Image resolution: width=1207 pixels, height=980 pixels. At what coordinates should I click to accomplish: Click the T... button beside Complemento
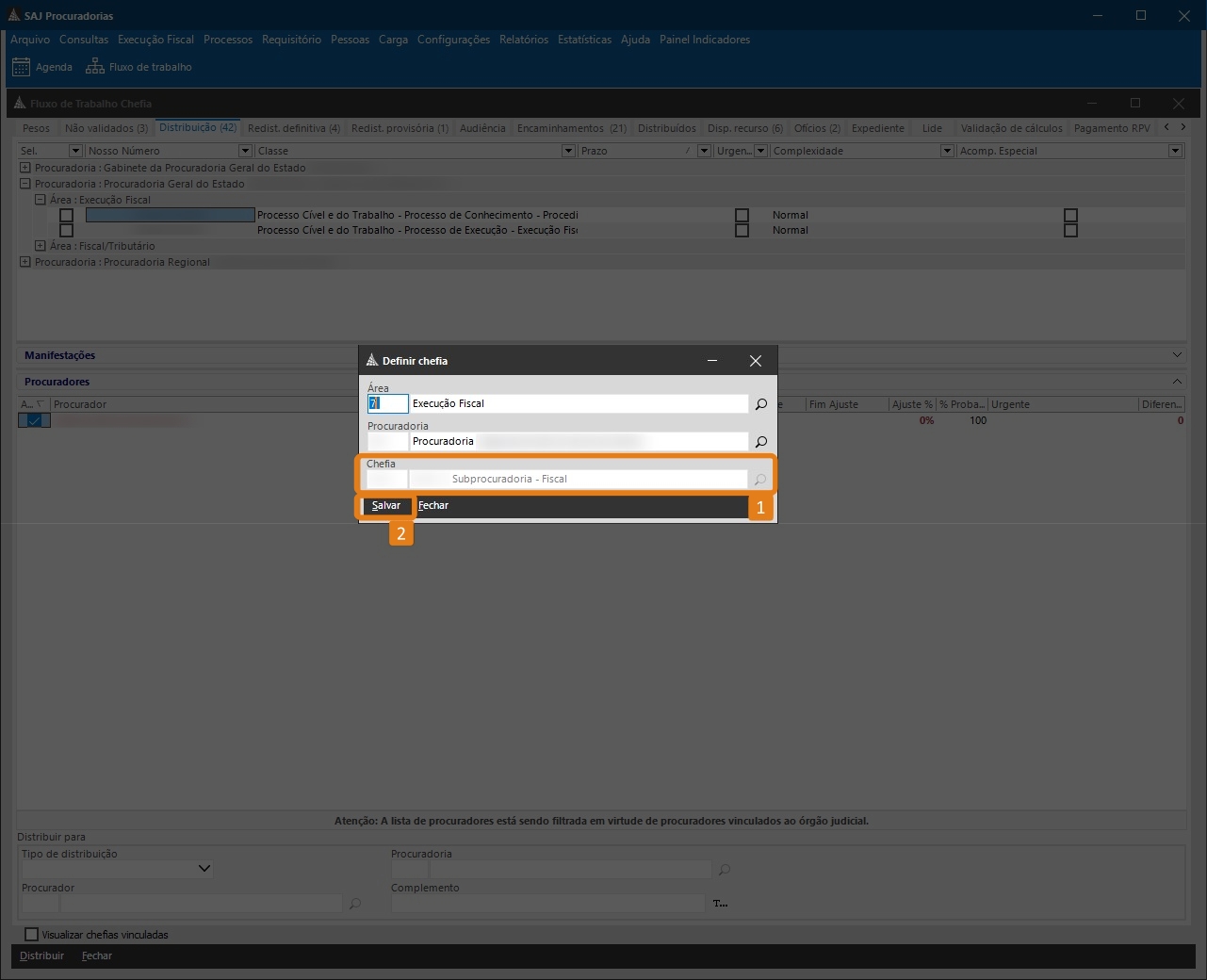(721, 904)
